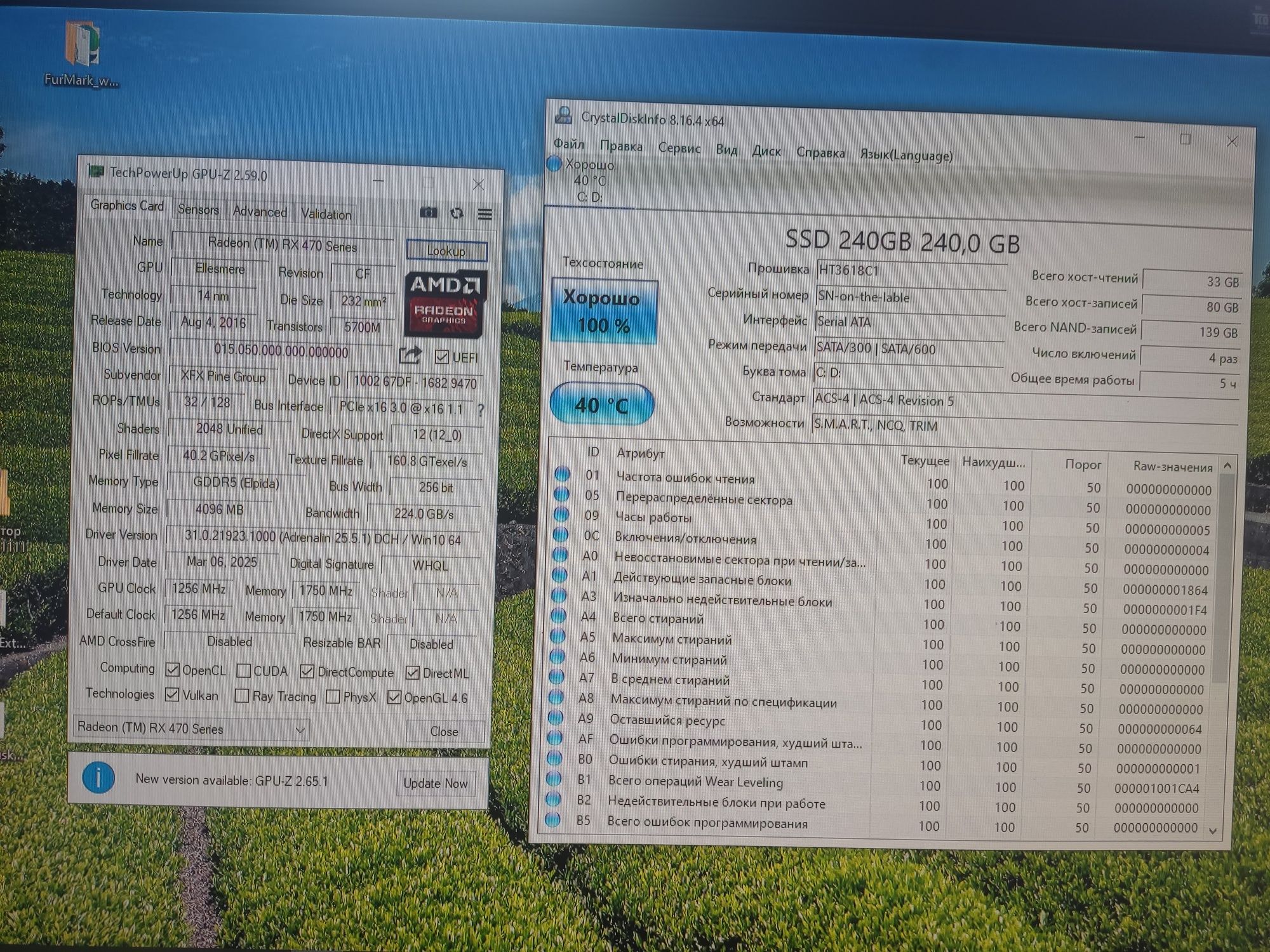The width and height of the screenshot is (1270, 952).
Task: Open the Диск menu
Action: tap(766, 151)
